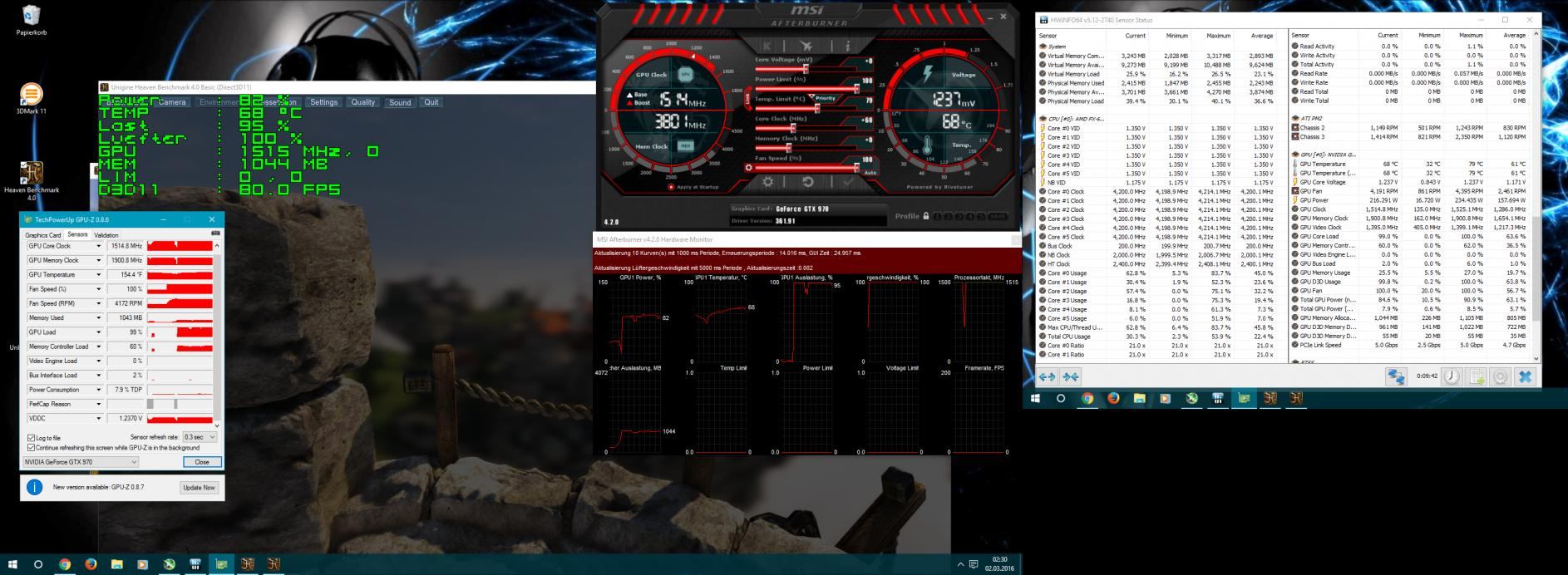Toggle Apply at Startup in Afterburner
This screenshot has height=575, width=1568.
(x=671, y=187)
